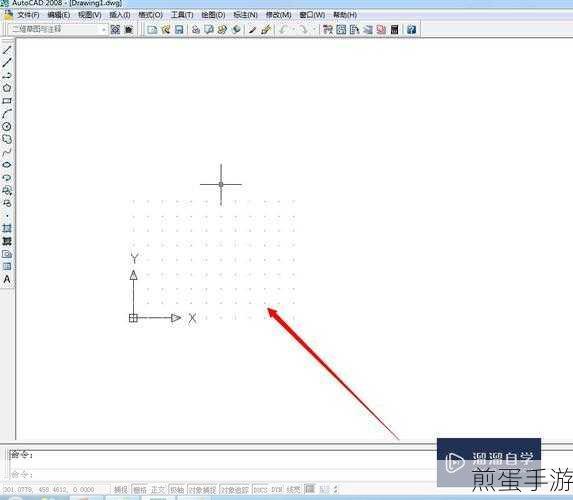This screenshot has height=500, width=573.
Task: Choose the Rectangle draw tool
Action: (7, 101)
